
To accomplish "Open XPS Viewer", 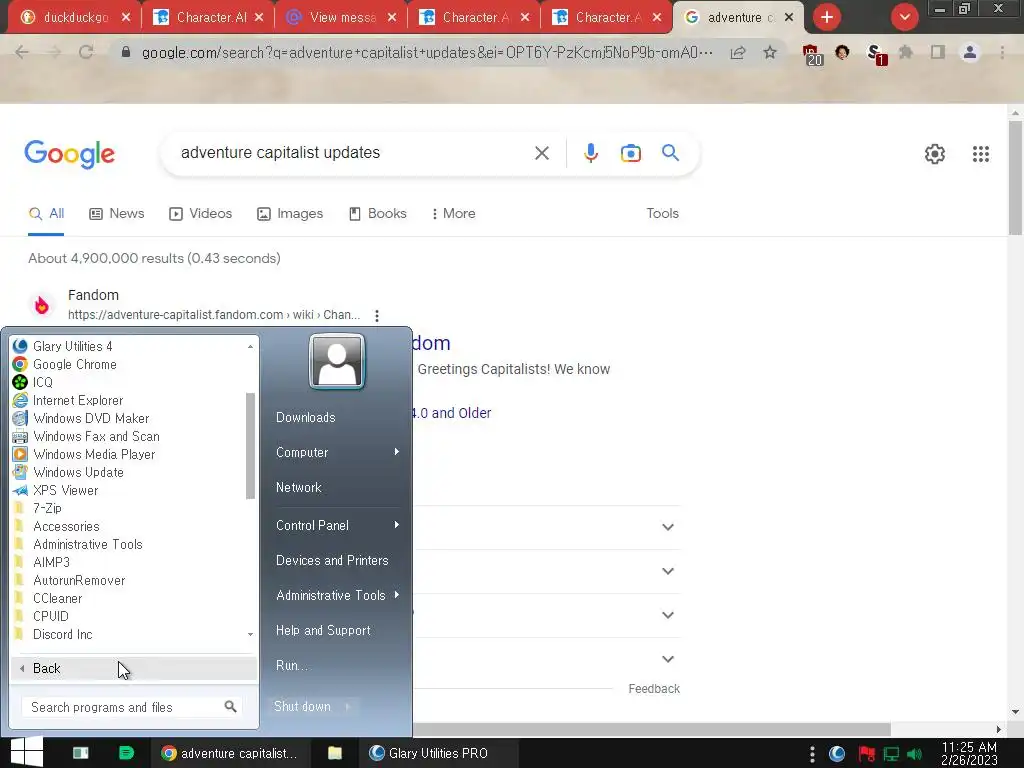I will click(65, 490).
